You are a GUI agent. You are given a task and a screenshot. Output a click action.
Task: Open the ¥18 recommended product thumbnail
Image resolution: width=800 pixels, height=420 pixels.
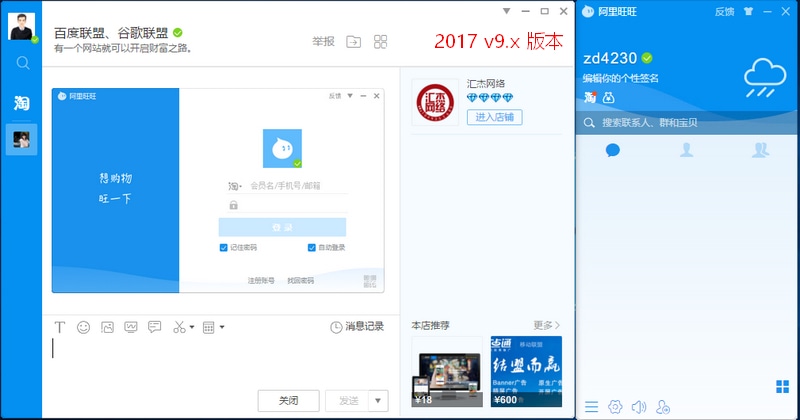click(x=447, y=371)
